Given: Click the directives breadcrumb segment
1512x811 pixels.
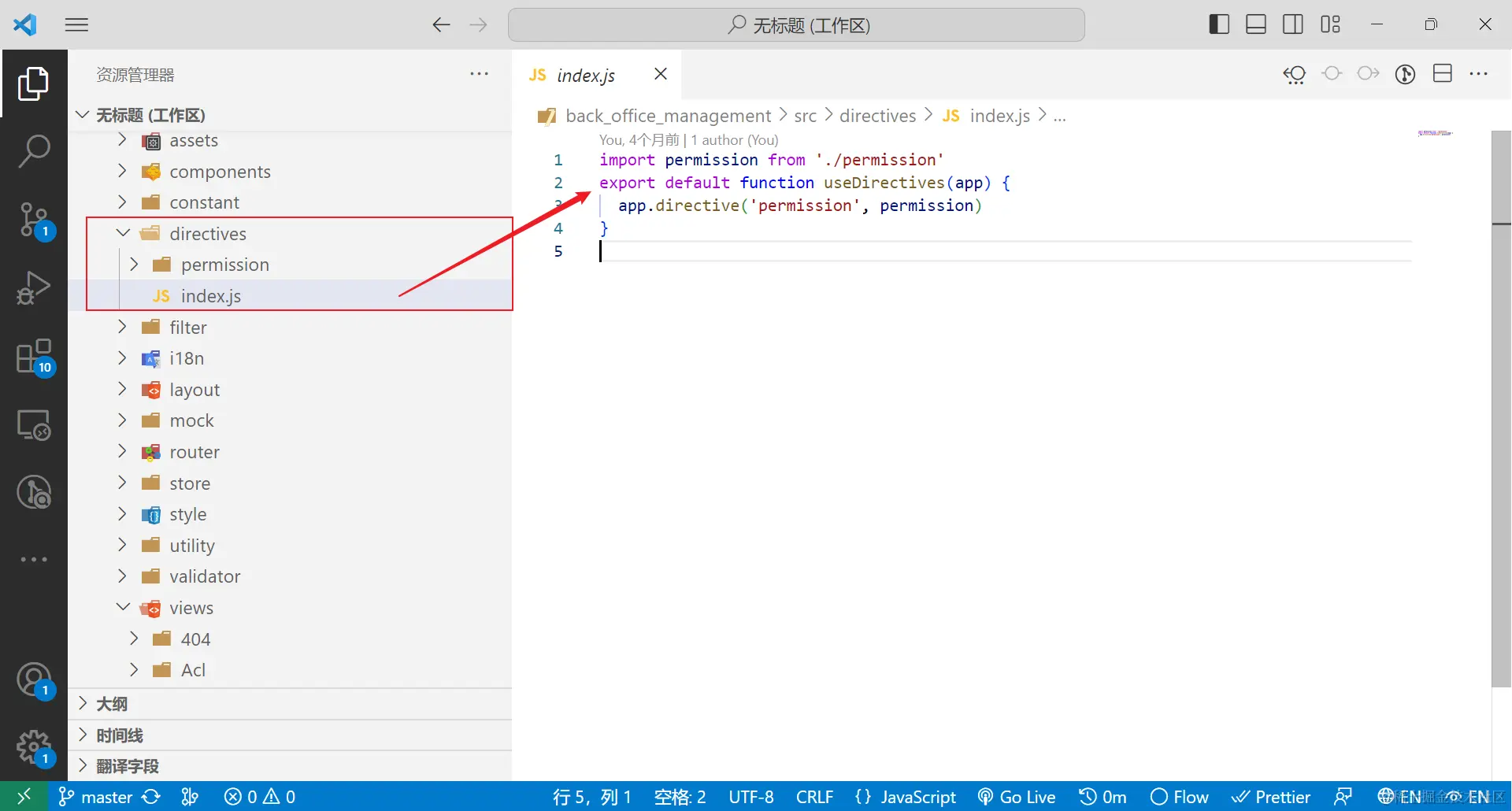Looking at the screenshot, I should click(x=877, y=116).
